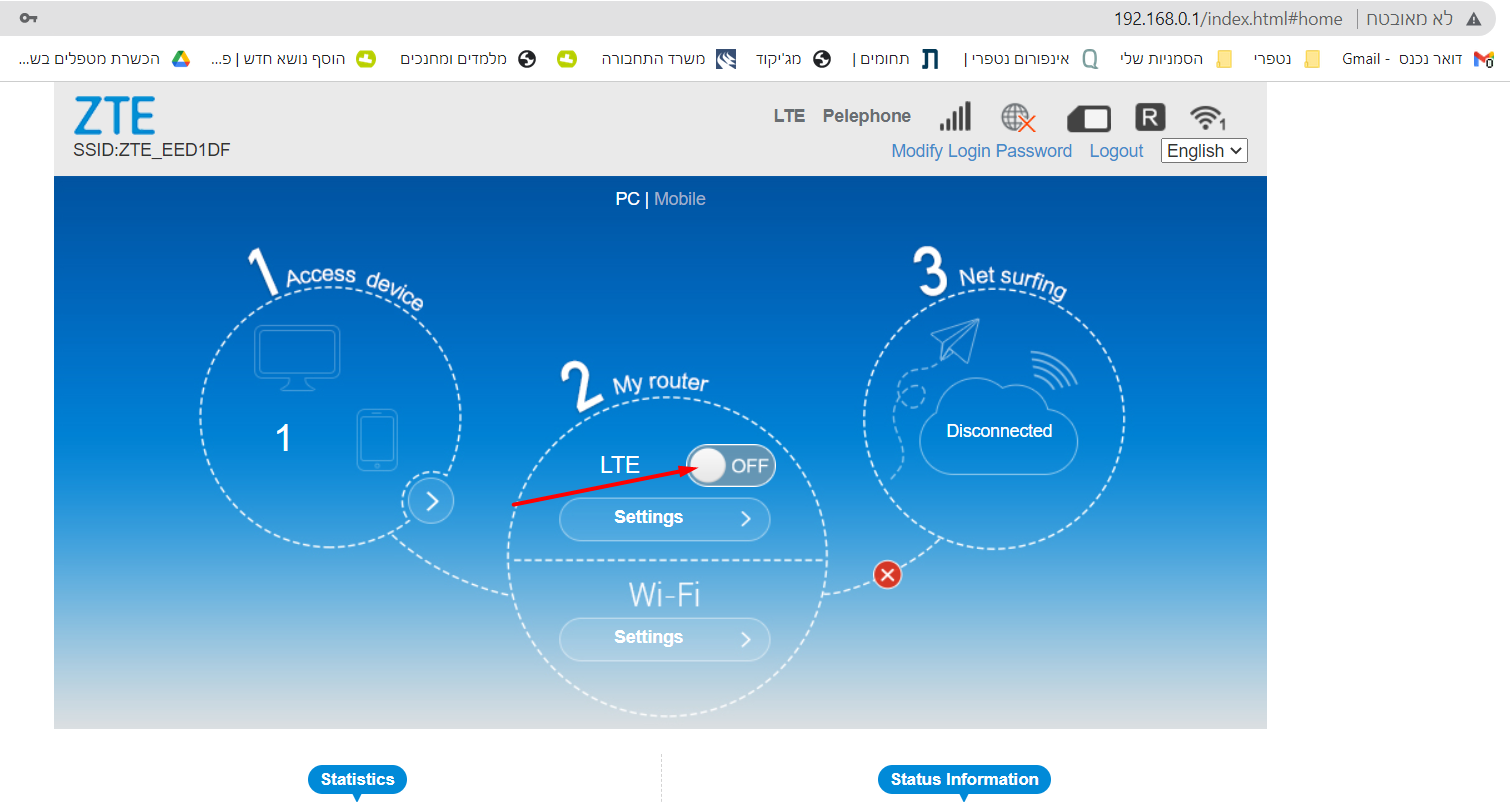1510x802 pixels.
Task: Select the PC view
Action: 627,199
